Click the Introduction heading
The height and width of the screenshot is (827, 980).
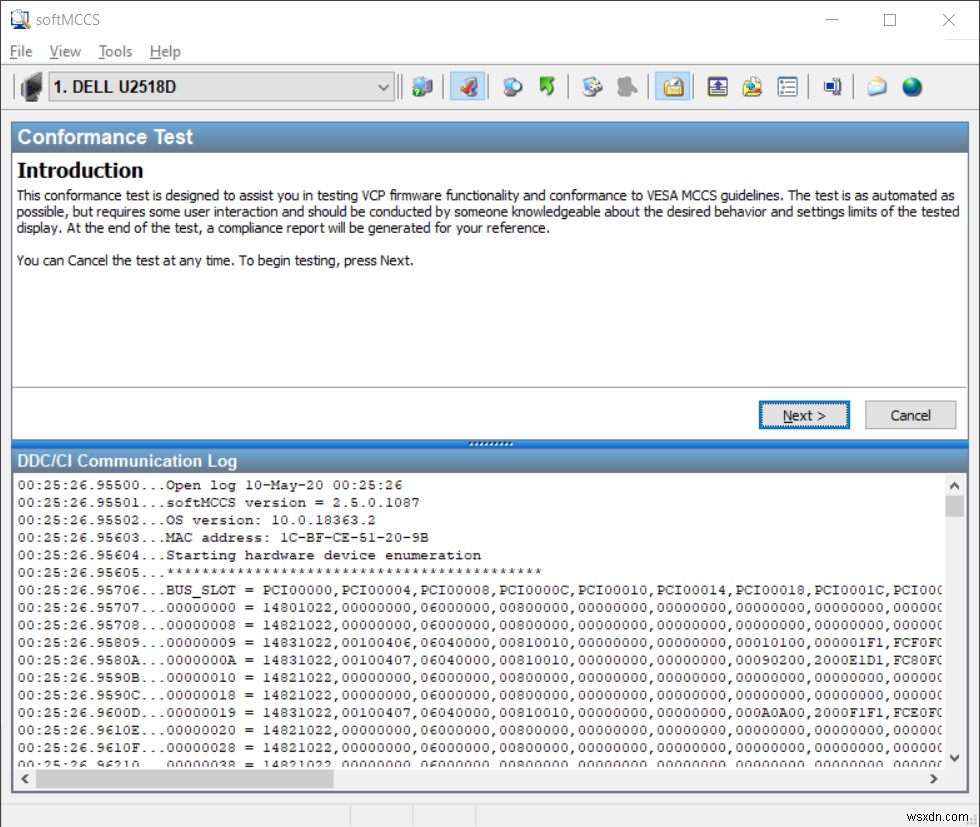pyautogui.click(x=80, y=170)
